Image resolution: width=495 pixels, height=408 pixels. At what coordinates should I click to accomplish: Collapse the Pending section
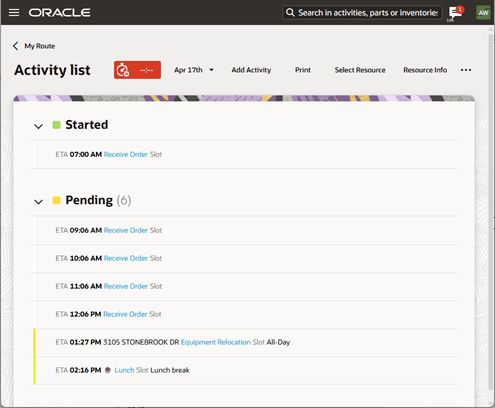click(x=39, y=202)
